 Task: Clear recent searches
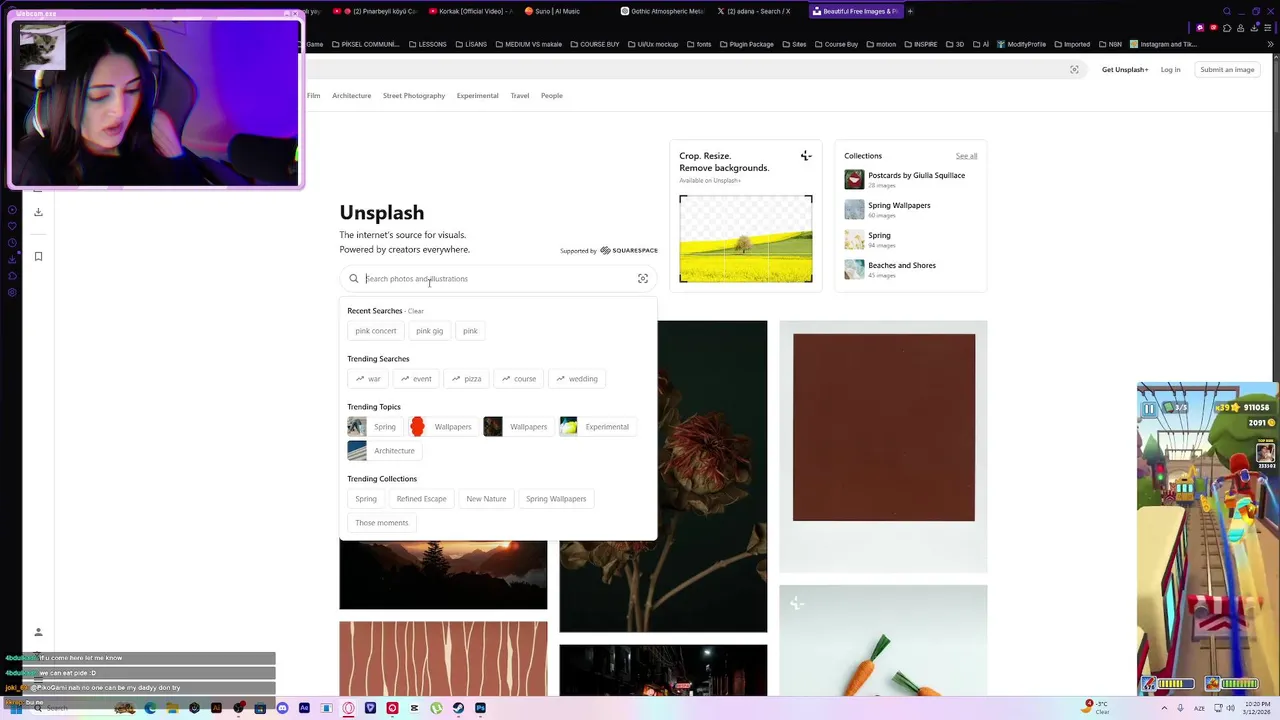point(415,311)
